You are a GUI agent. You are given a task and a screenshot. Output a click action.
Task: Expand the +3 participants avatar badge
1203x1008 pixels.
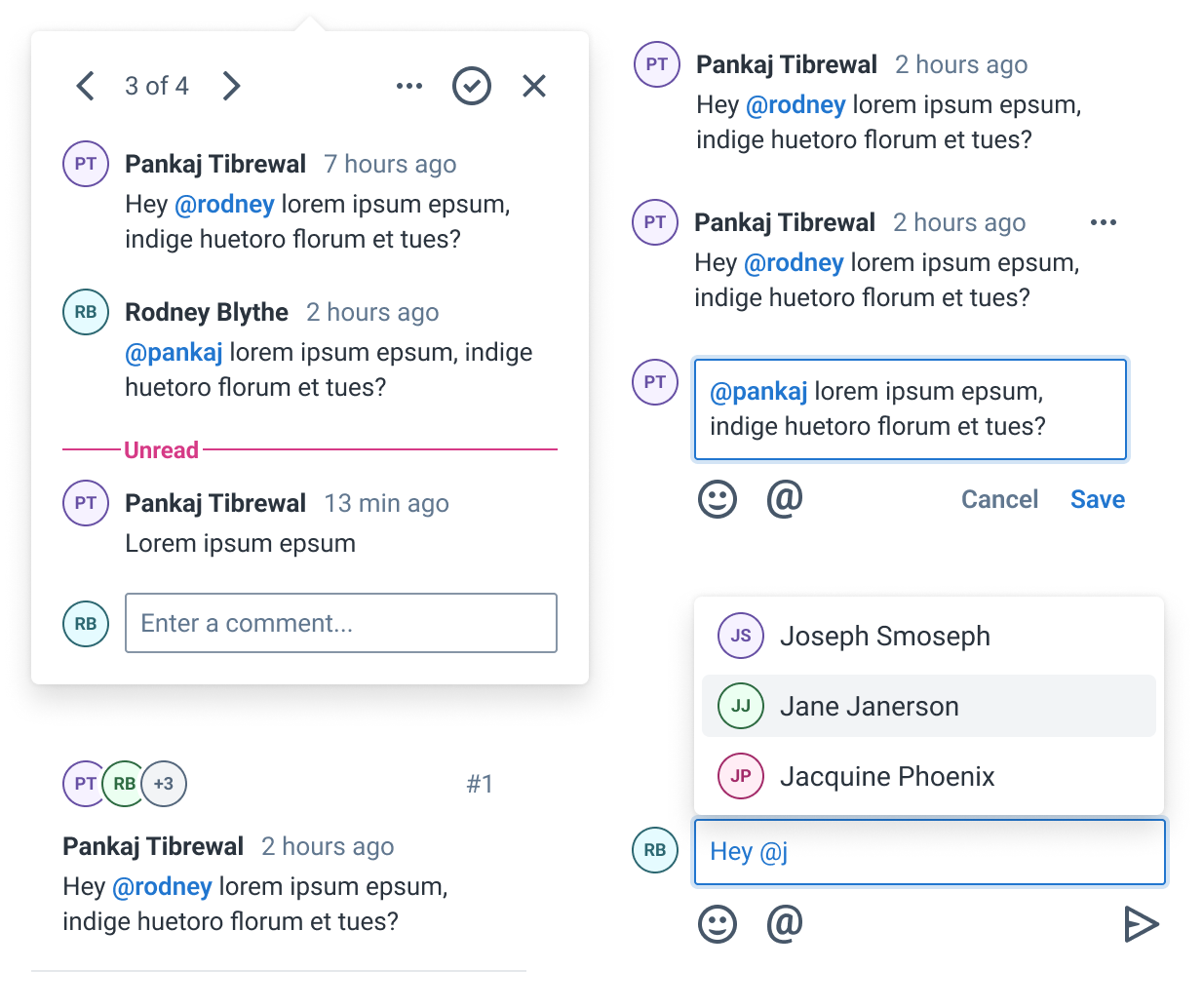tap(164, 784)
